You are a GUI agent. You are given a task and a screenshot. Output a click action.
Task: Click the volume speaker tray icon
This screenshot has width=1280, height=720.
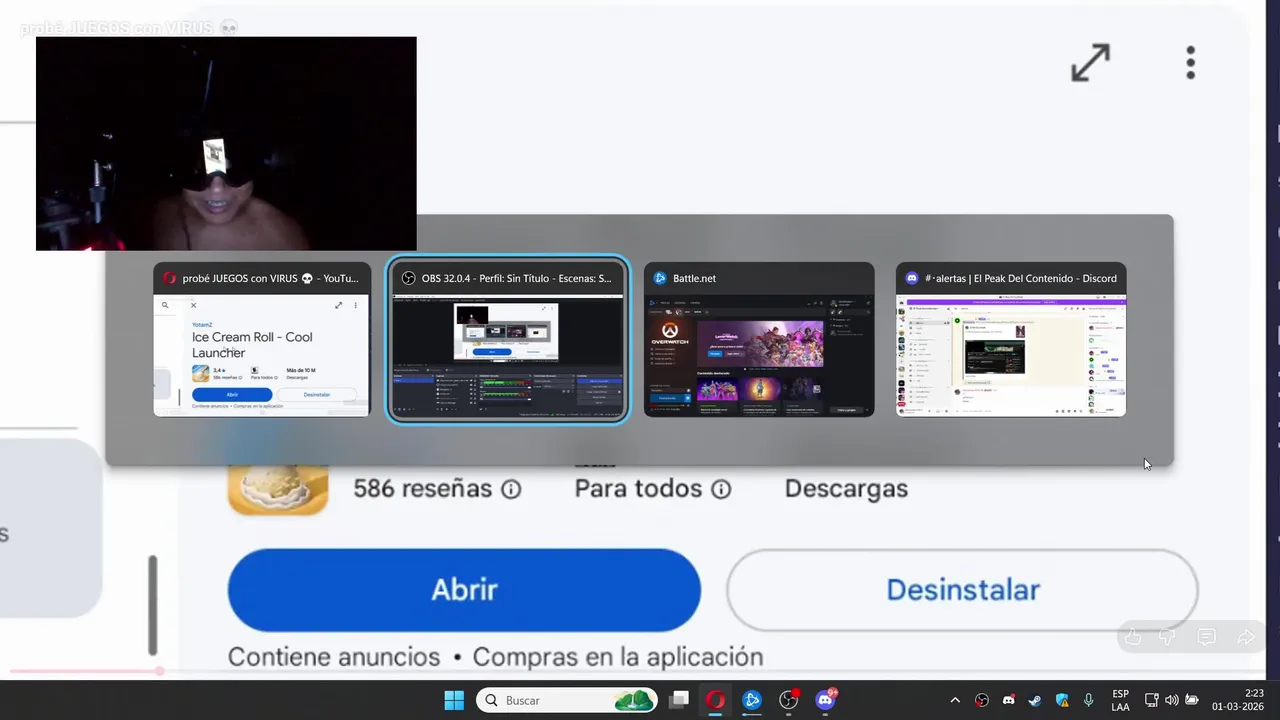(1171, 700)
